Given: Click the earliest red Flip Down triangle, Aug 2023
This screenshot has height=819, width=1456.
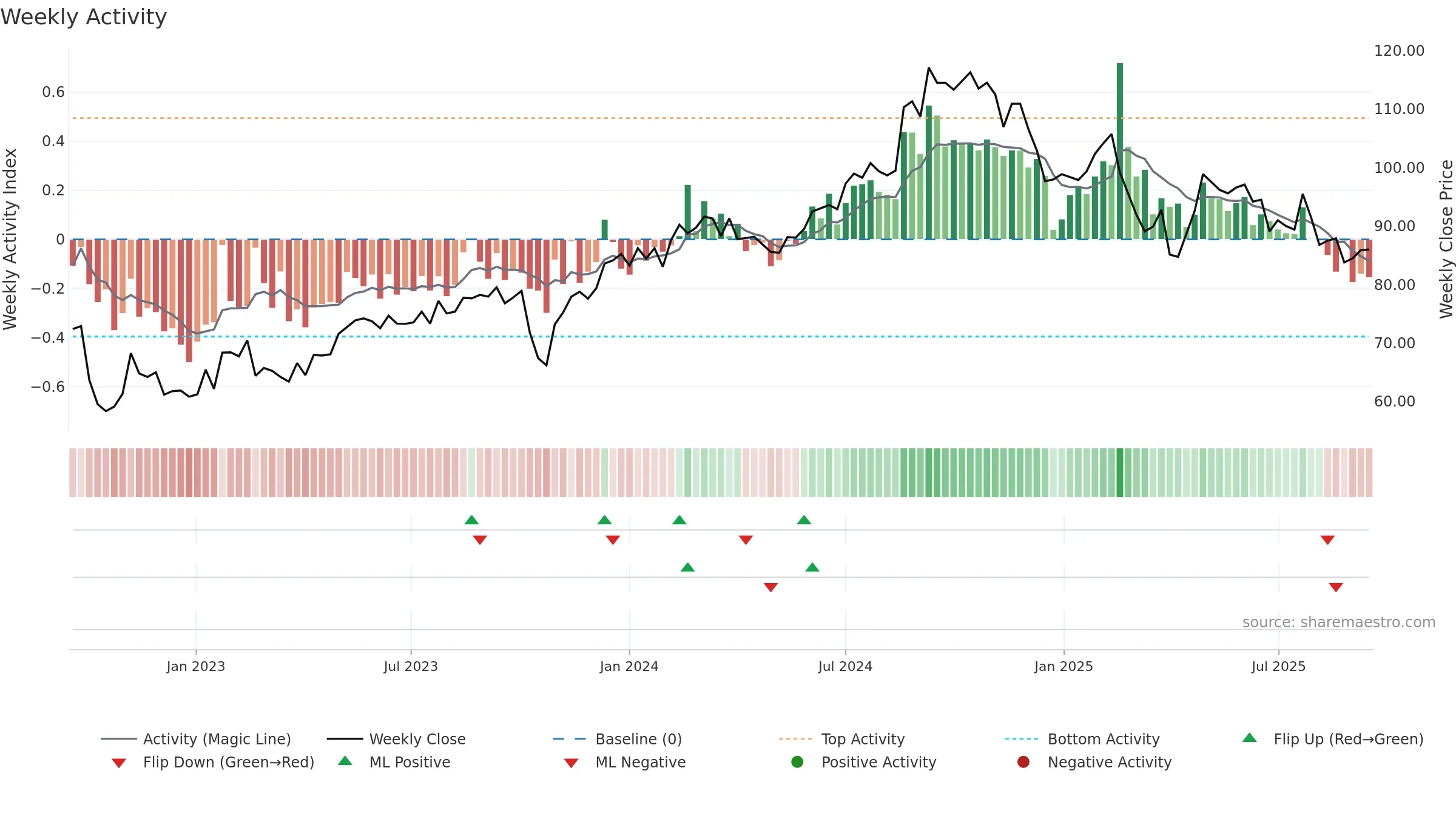Looking at the screenshot, I should (480, 540).
